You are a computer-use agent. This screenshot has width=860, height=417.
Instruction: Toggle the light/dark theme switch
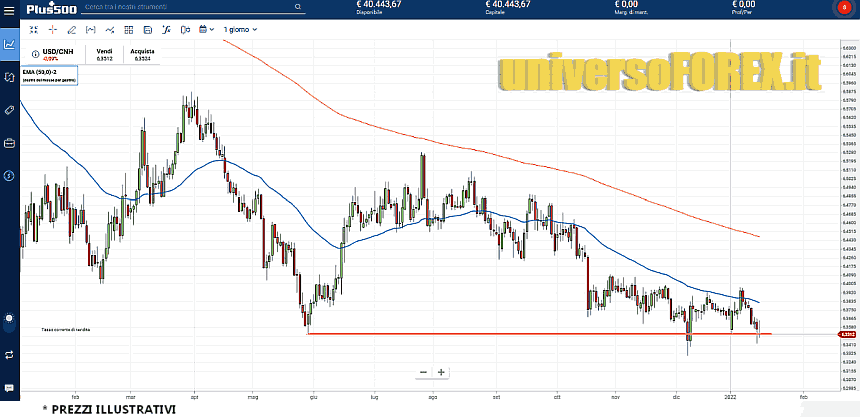point(9,320)
